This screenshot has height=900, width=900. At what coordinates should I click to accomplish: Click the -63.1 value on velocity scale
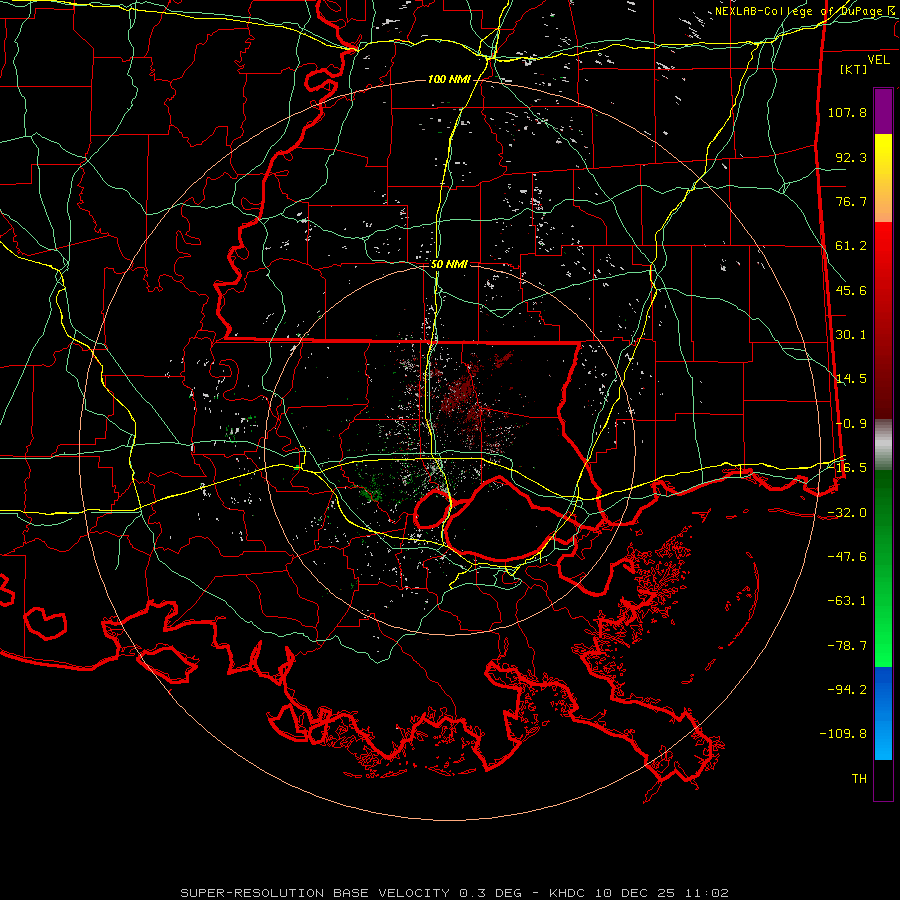pos(847,601)
